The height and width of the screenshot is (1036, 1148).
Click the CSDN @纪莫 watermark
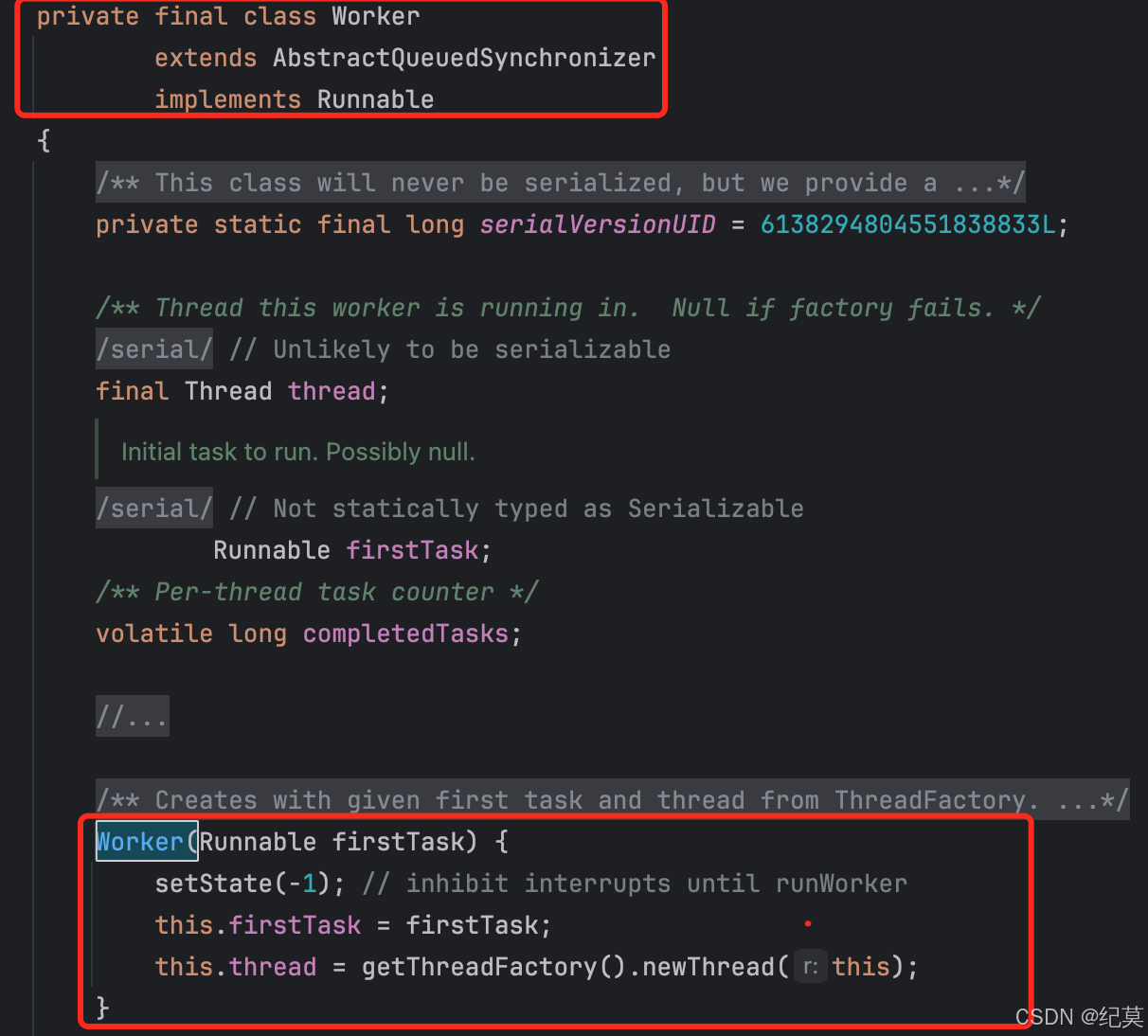pyautogui.click(x=1081, y=1016)
